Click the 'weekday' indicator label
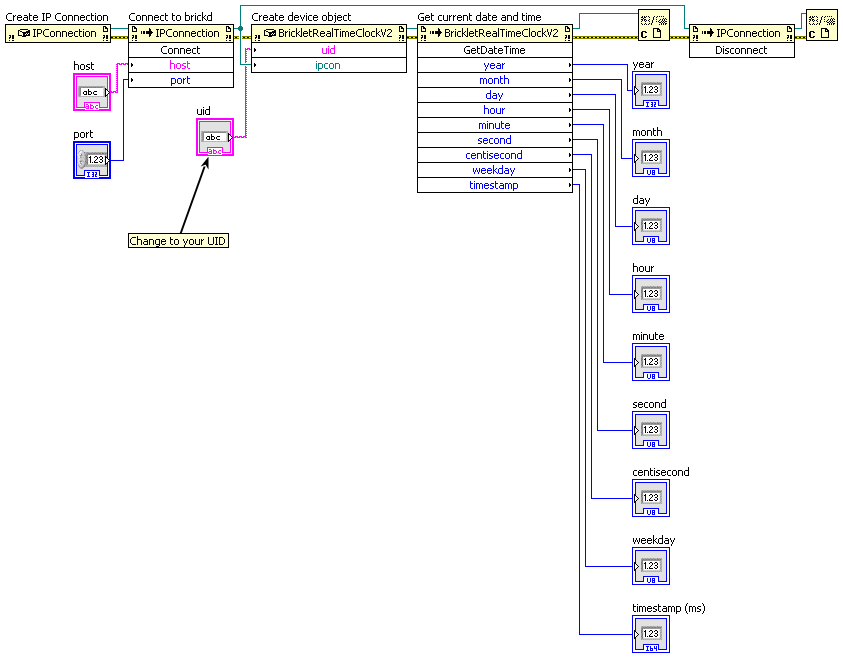Image resolution: width=843 pixels, height=658 pixels. click(x=654, y=540)
